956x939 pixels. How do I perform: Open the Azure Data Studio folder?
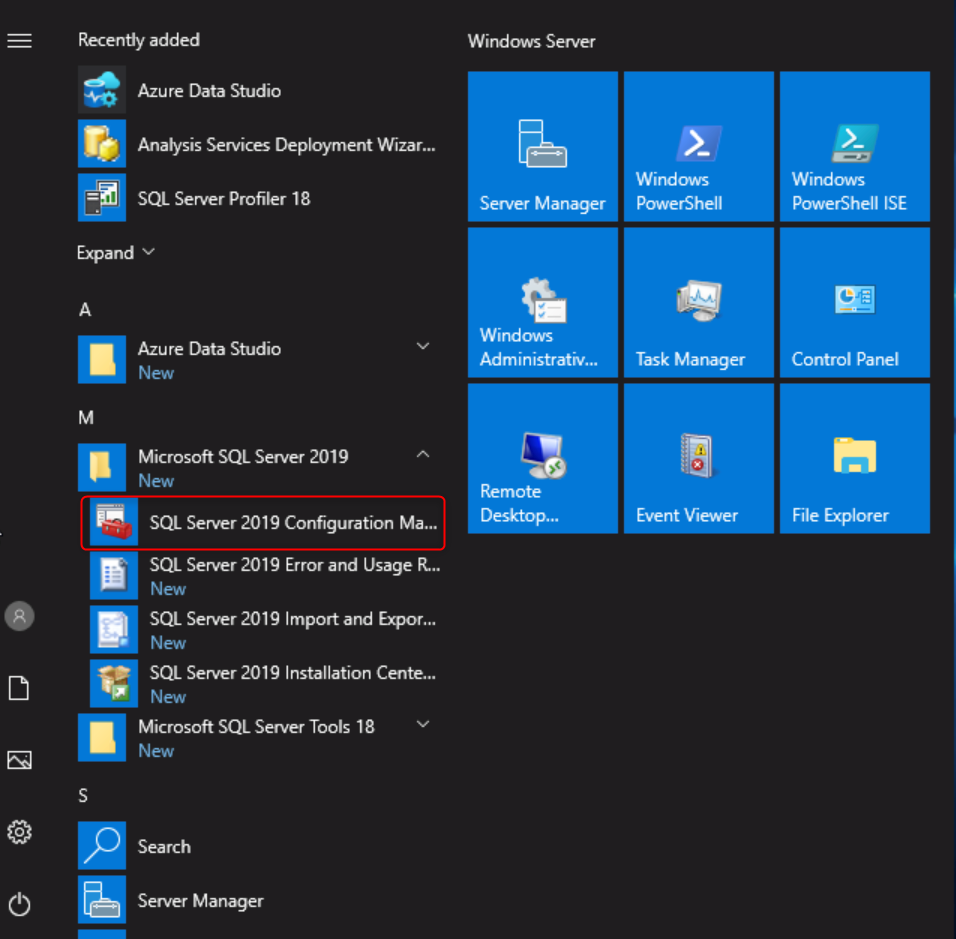click(x=259, y=360)
